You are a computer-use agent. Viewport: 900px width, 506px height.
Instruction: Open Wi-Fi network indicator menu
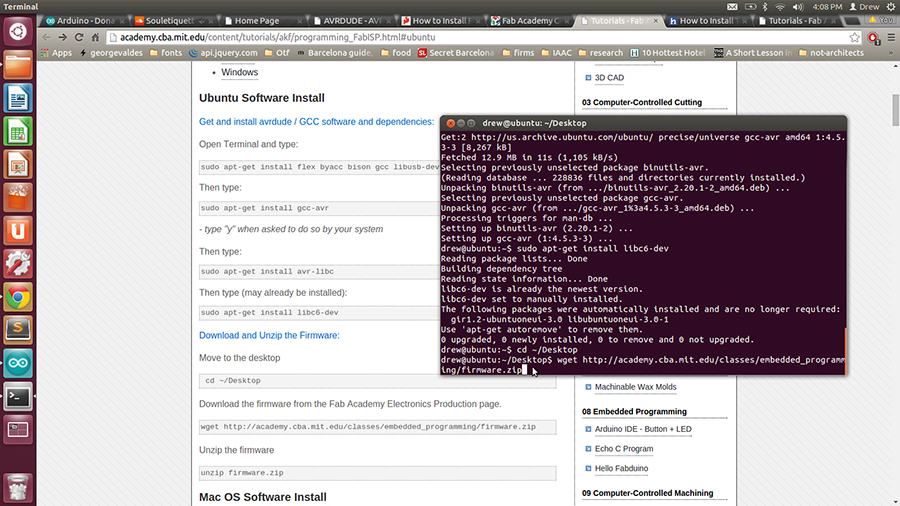[780, 7]
